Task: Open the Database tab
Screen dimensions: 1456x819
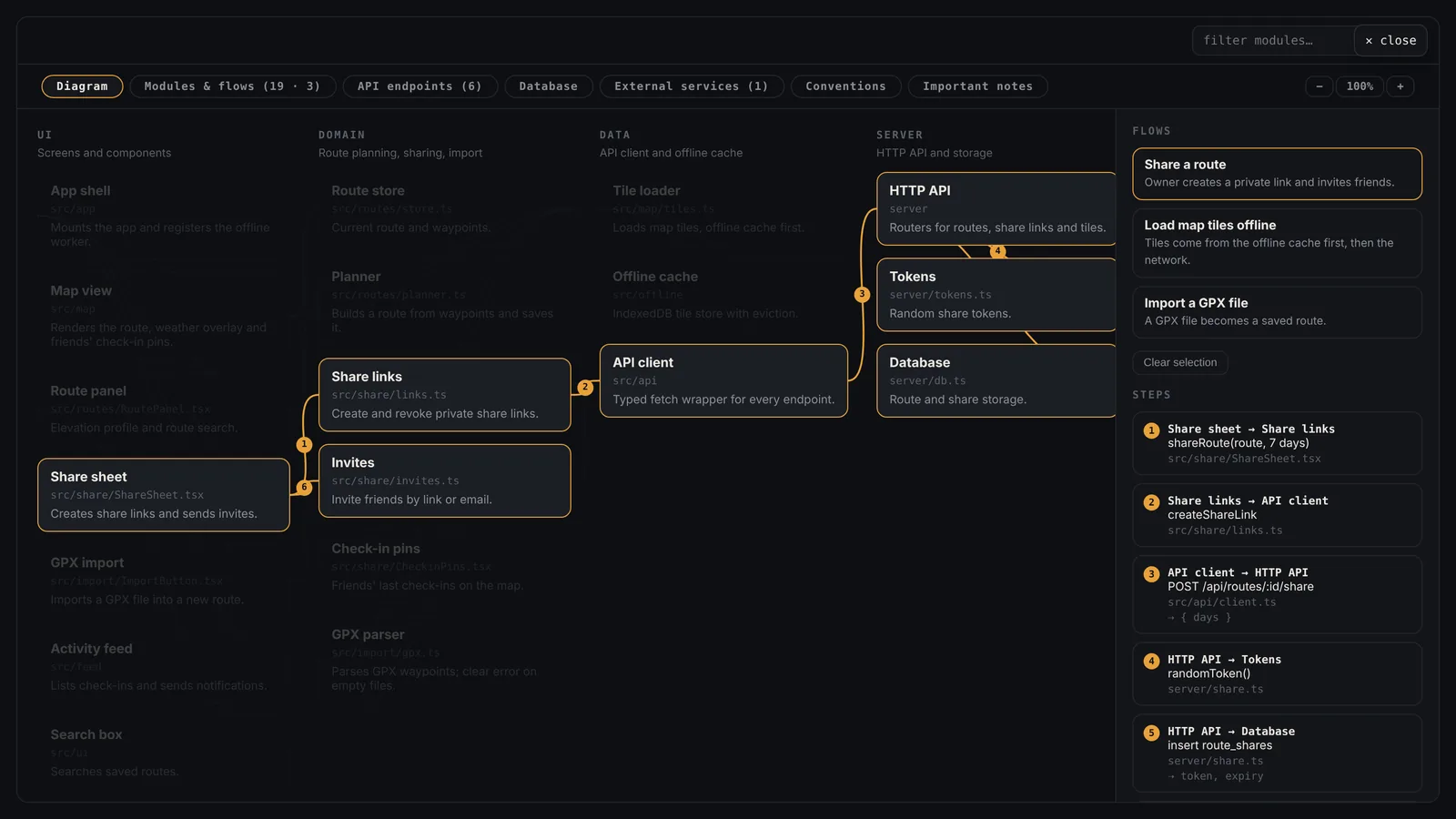Action: click(549, 86)
